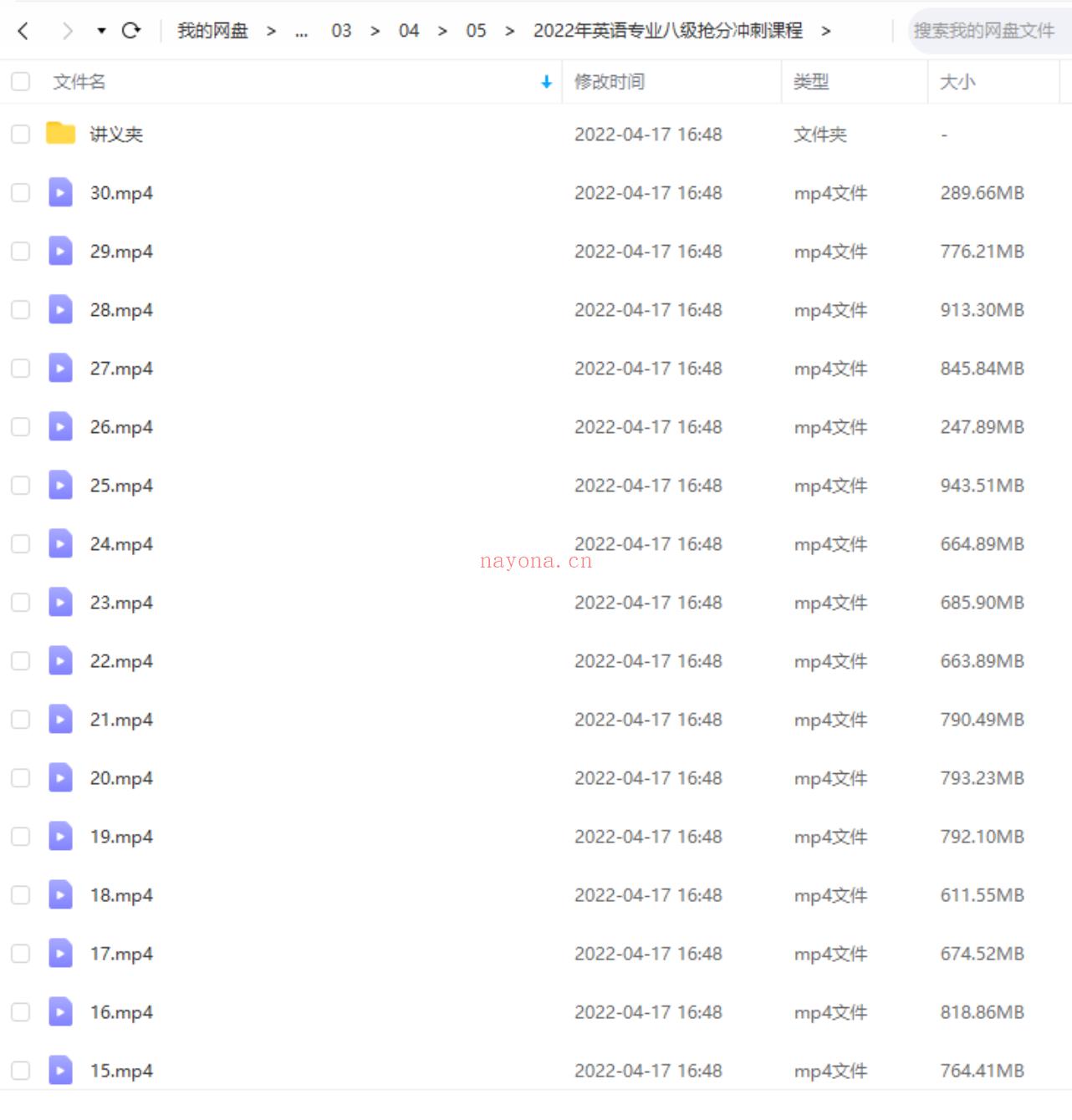
Task: Click the video icon of 23.mp4
Action: [x=60, y=602]
